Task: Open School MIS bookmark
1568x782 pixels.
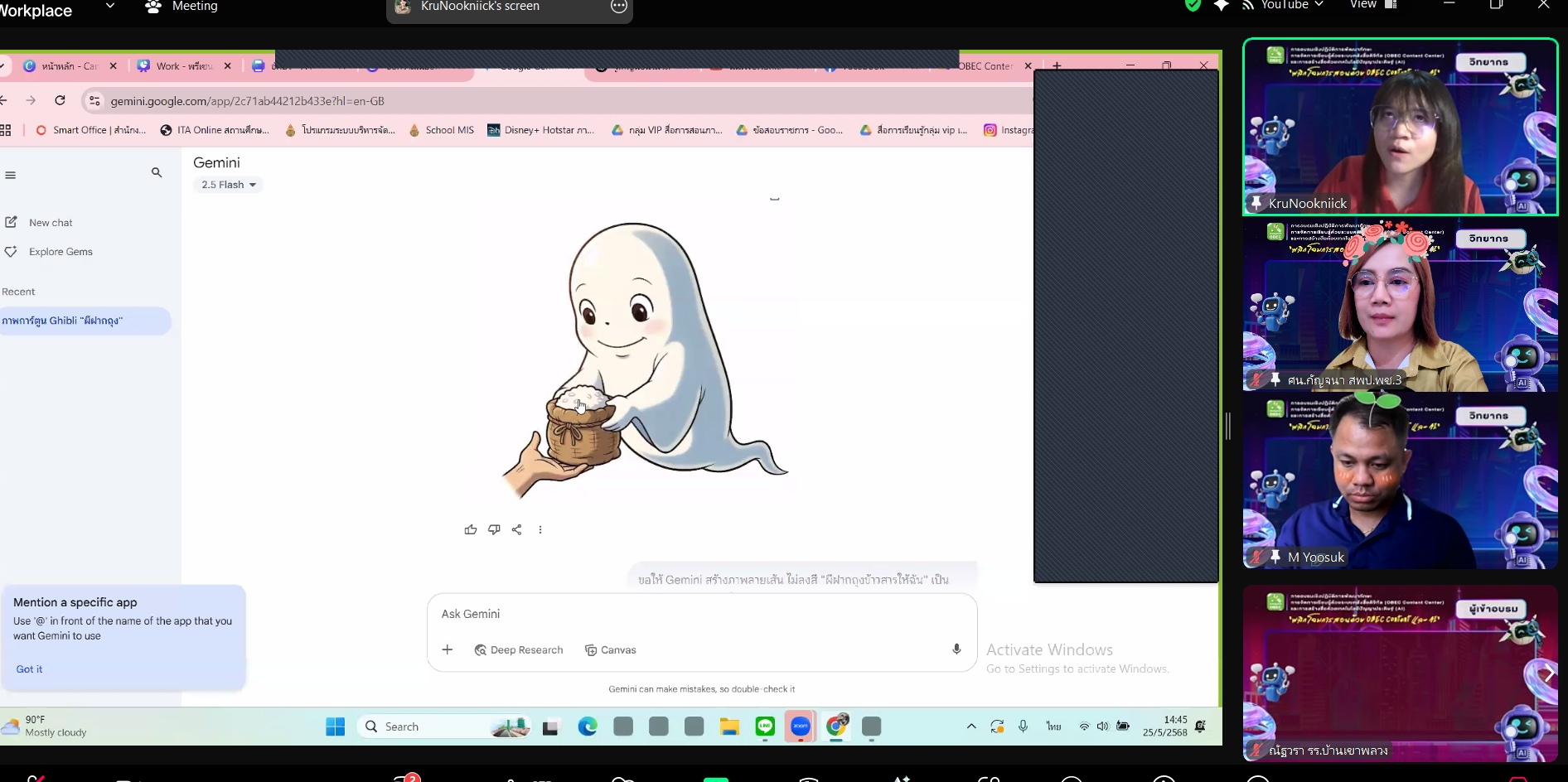Action: [442, 130]
